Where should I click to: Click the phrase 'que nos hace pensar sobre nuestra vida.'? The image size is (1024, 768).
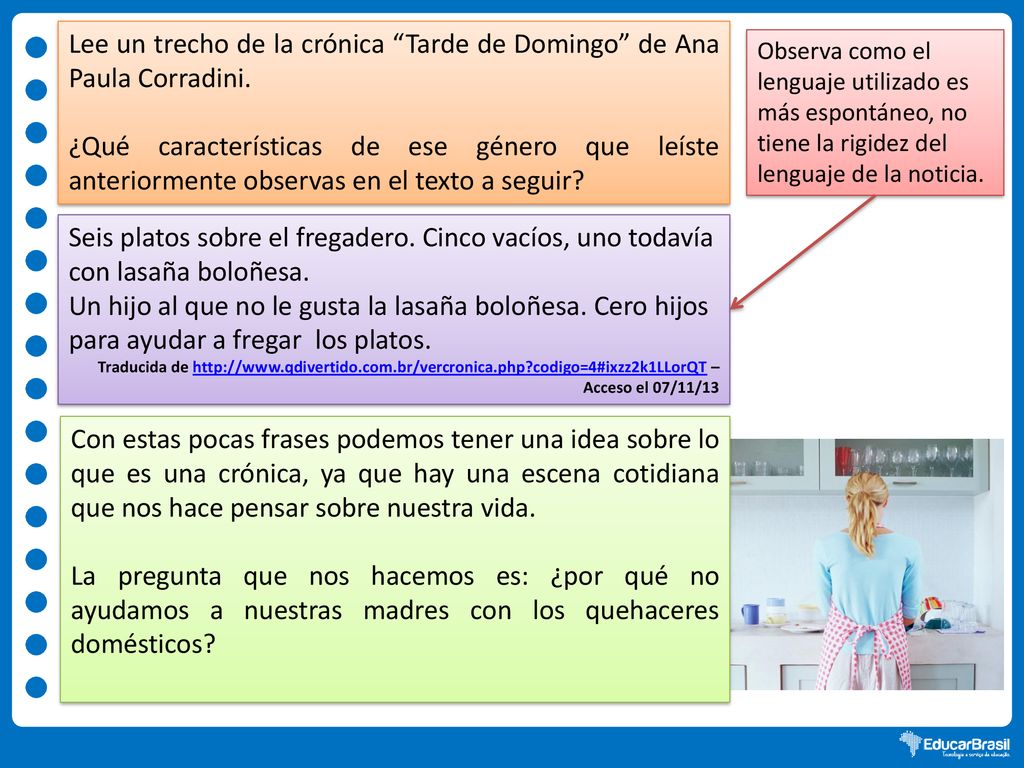[303, 508]
